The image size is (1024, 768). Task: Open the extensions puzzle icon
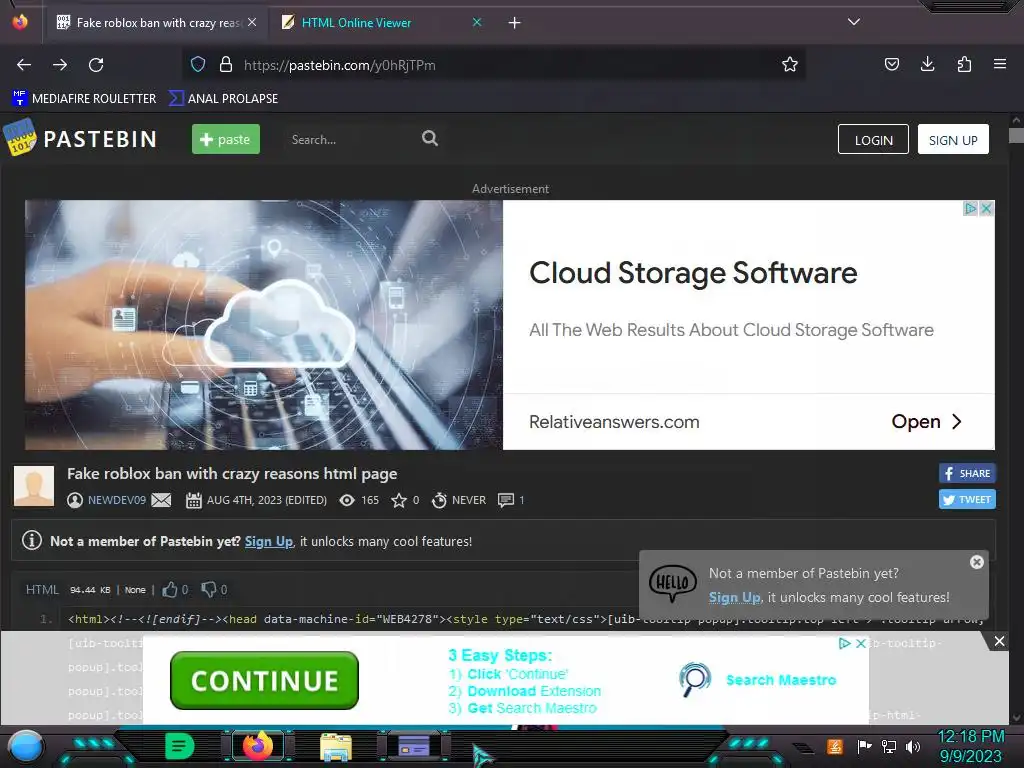coord(964,64)
